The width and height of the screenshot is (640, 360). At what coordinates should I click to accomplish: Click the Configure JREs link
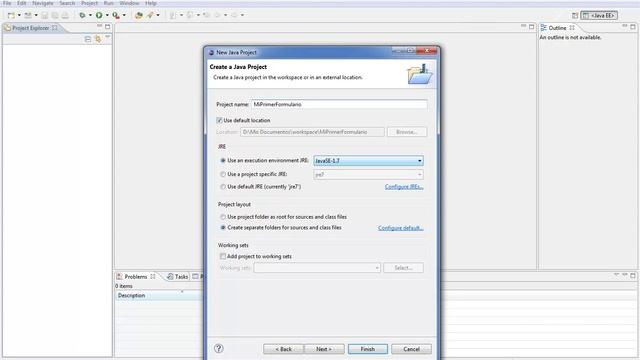tap(404, 187)
